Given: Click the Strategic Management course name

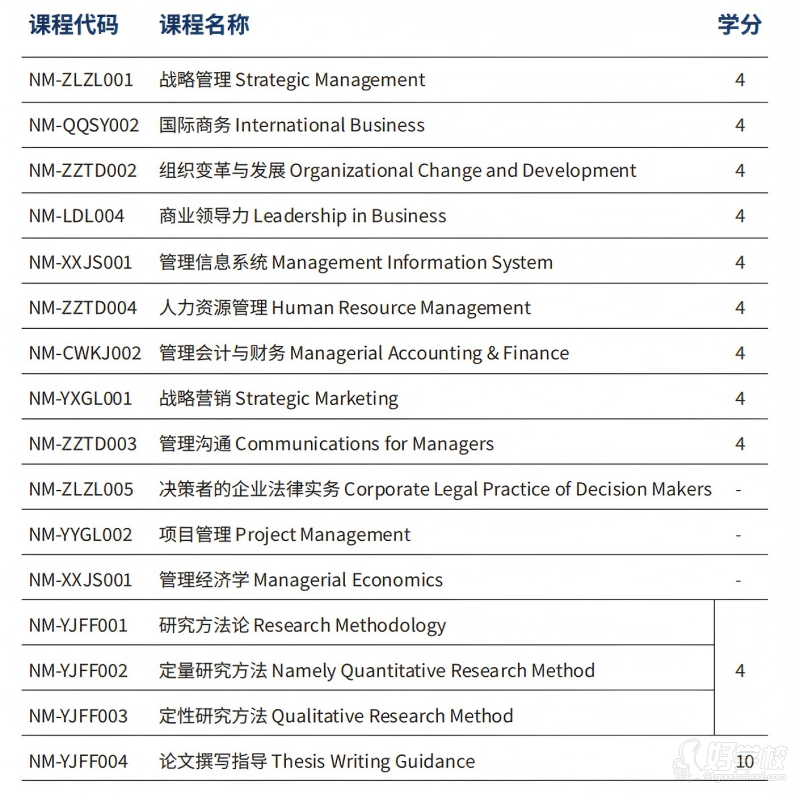Looking at the screenshot, I should coord(292,80).
